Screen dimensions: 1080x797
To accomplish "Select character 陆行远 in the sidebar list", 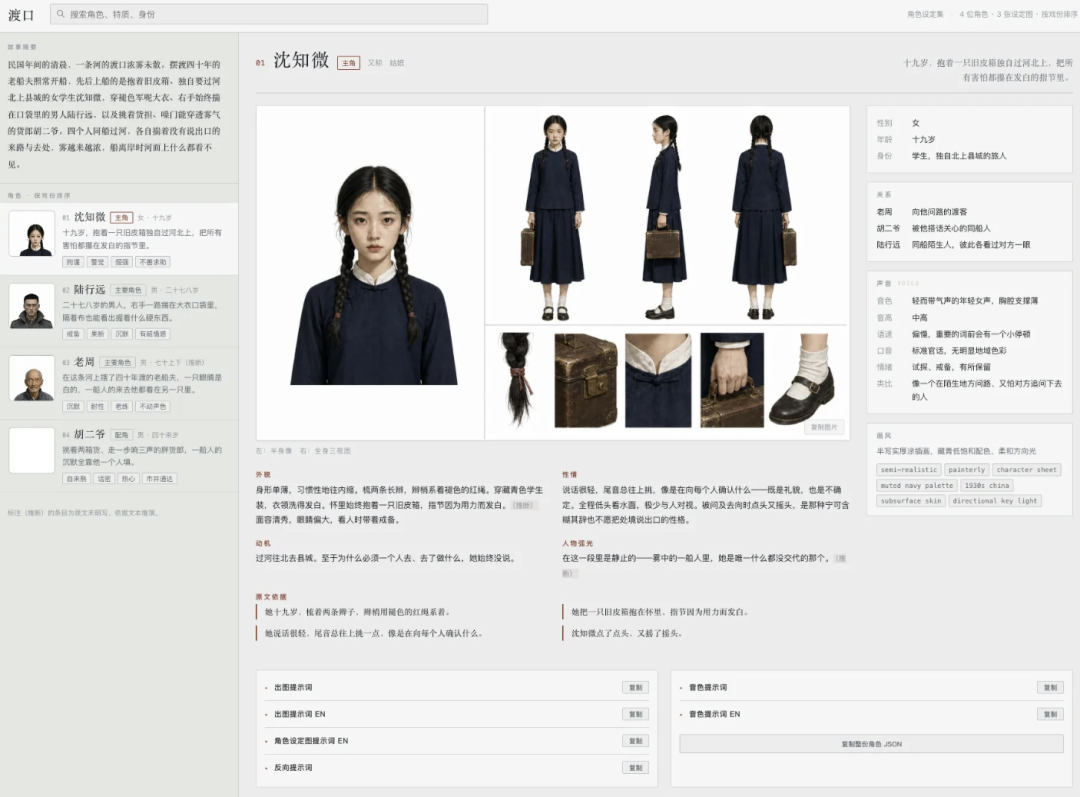I will click(x=119, y=311).
